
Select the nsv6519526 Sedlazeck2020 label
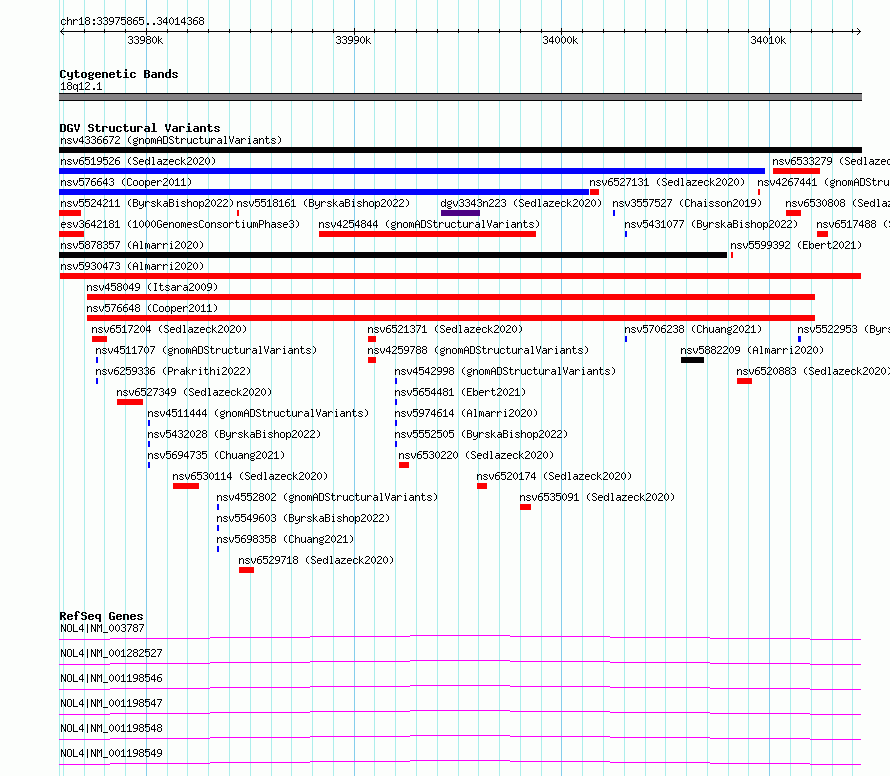[138, 161]
